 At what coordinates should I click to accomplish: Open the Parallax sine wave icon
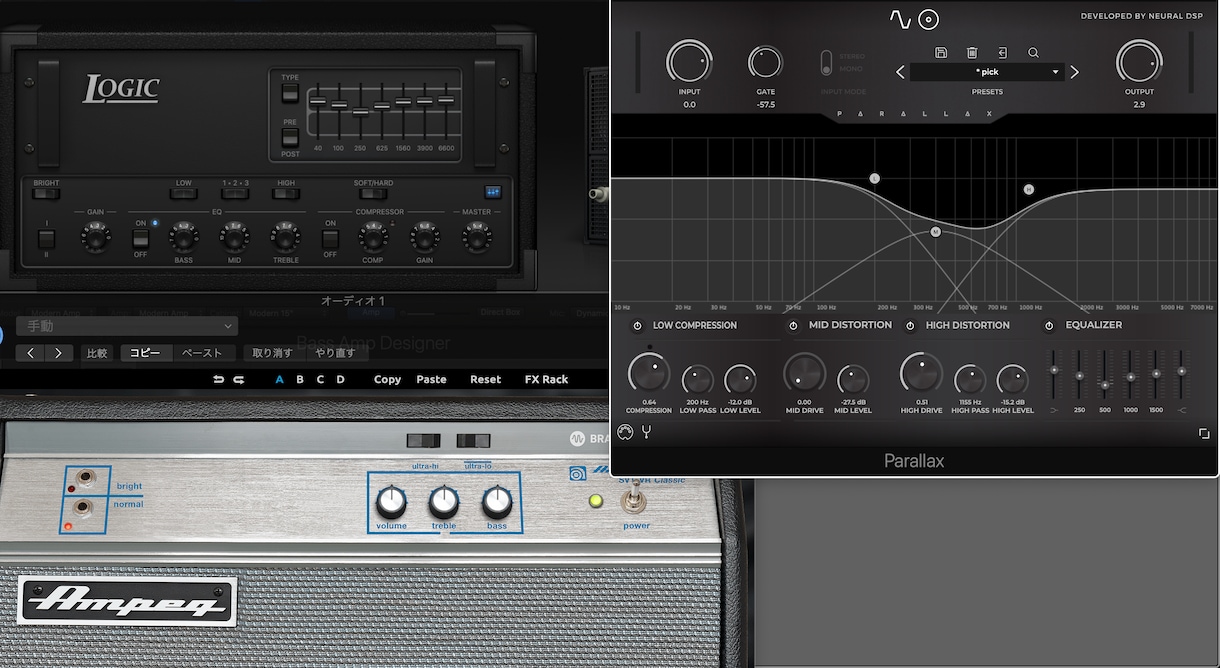[901, 19]
